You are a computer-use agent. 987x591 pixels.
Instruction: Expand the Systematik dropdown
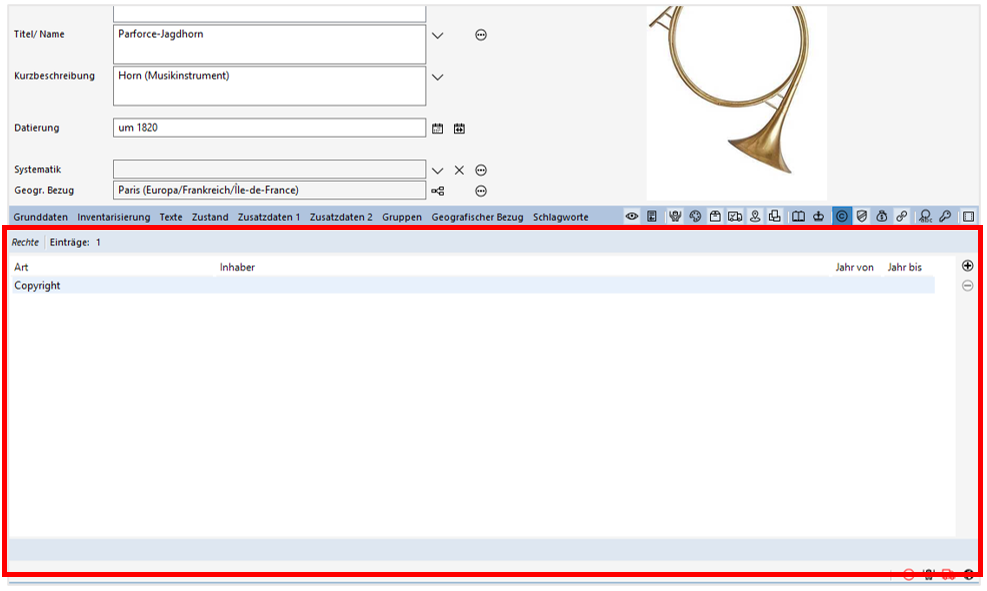440,169
